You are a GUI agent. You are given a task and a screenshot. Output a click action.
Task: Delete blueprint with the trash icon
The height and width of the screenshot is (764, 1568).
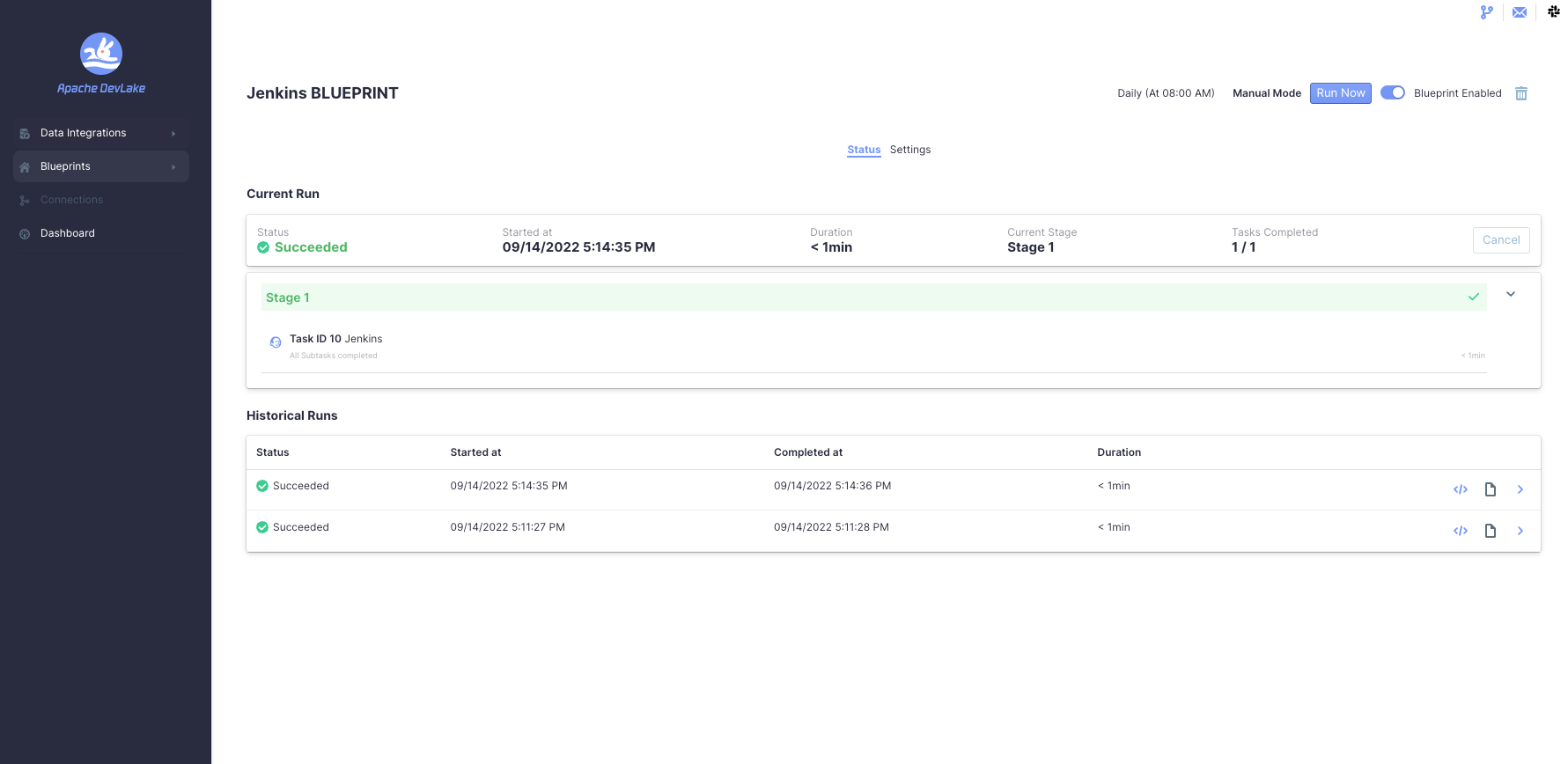coord(1521,93)
